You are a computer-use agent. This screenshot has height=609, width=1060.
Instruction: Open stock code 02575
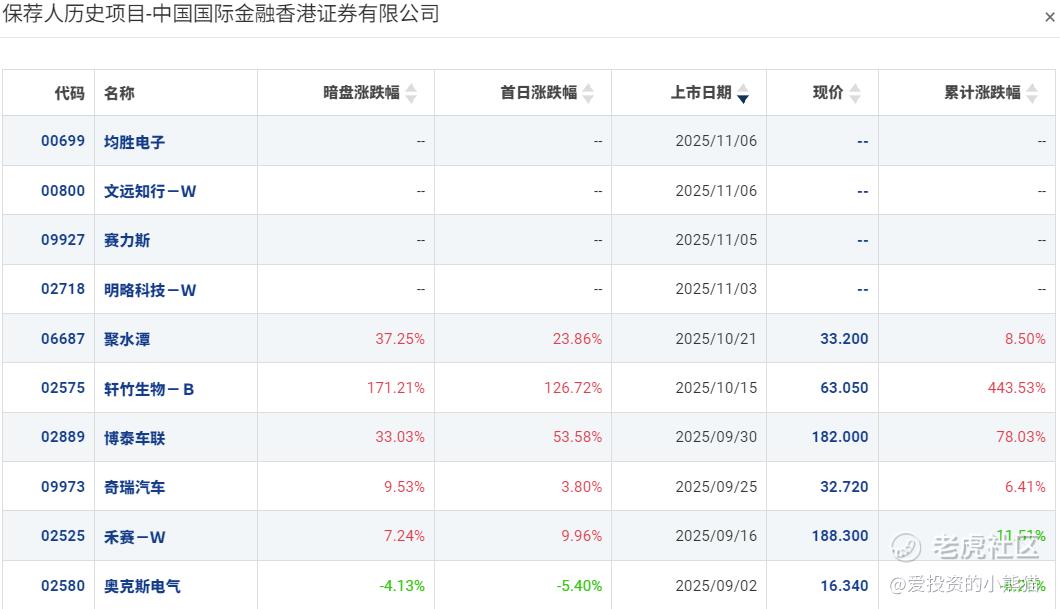[63, 387]
